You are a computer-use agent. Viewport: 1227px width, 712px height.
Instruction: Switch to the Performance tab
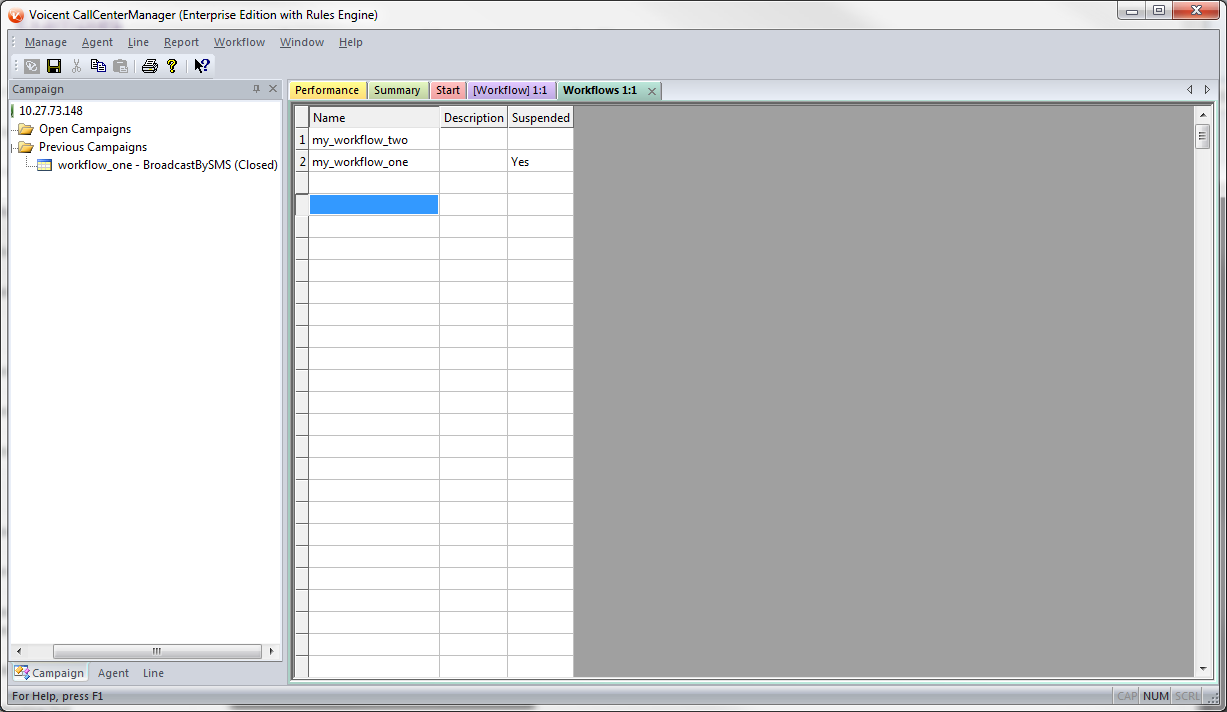click(x=327, y=90)
